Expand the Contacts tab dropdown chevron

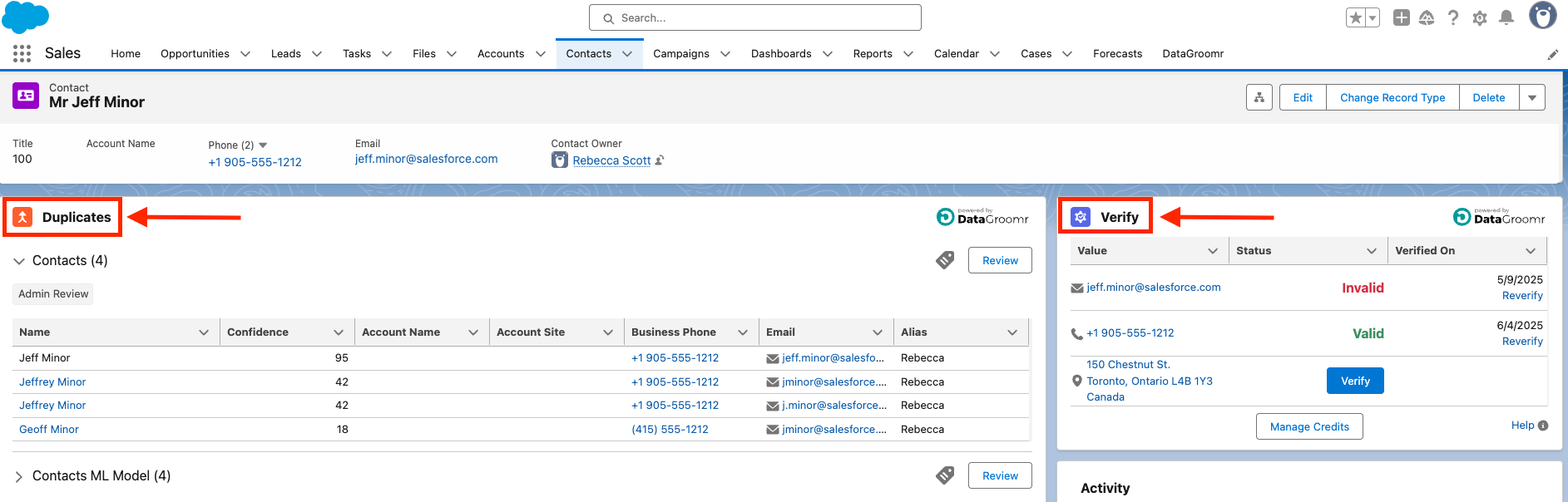click(627, 54)
